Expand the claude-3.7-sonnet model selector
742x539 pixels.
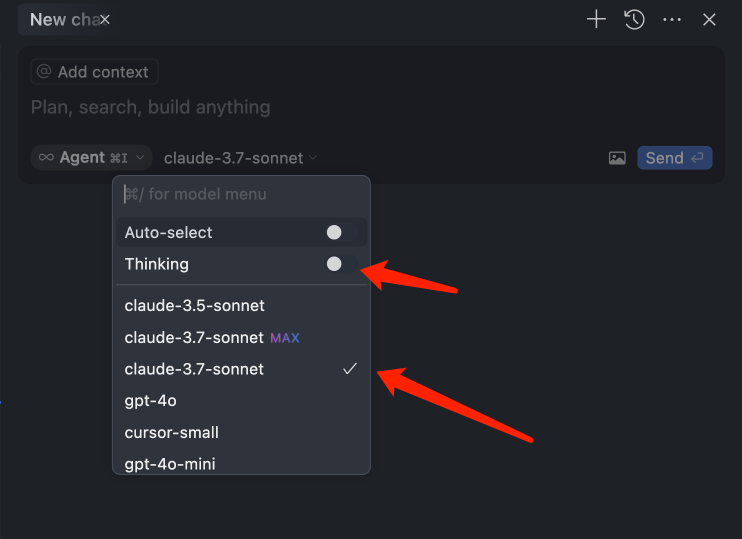[x=240, y=158]
